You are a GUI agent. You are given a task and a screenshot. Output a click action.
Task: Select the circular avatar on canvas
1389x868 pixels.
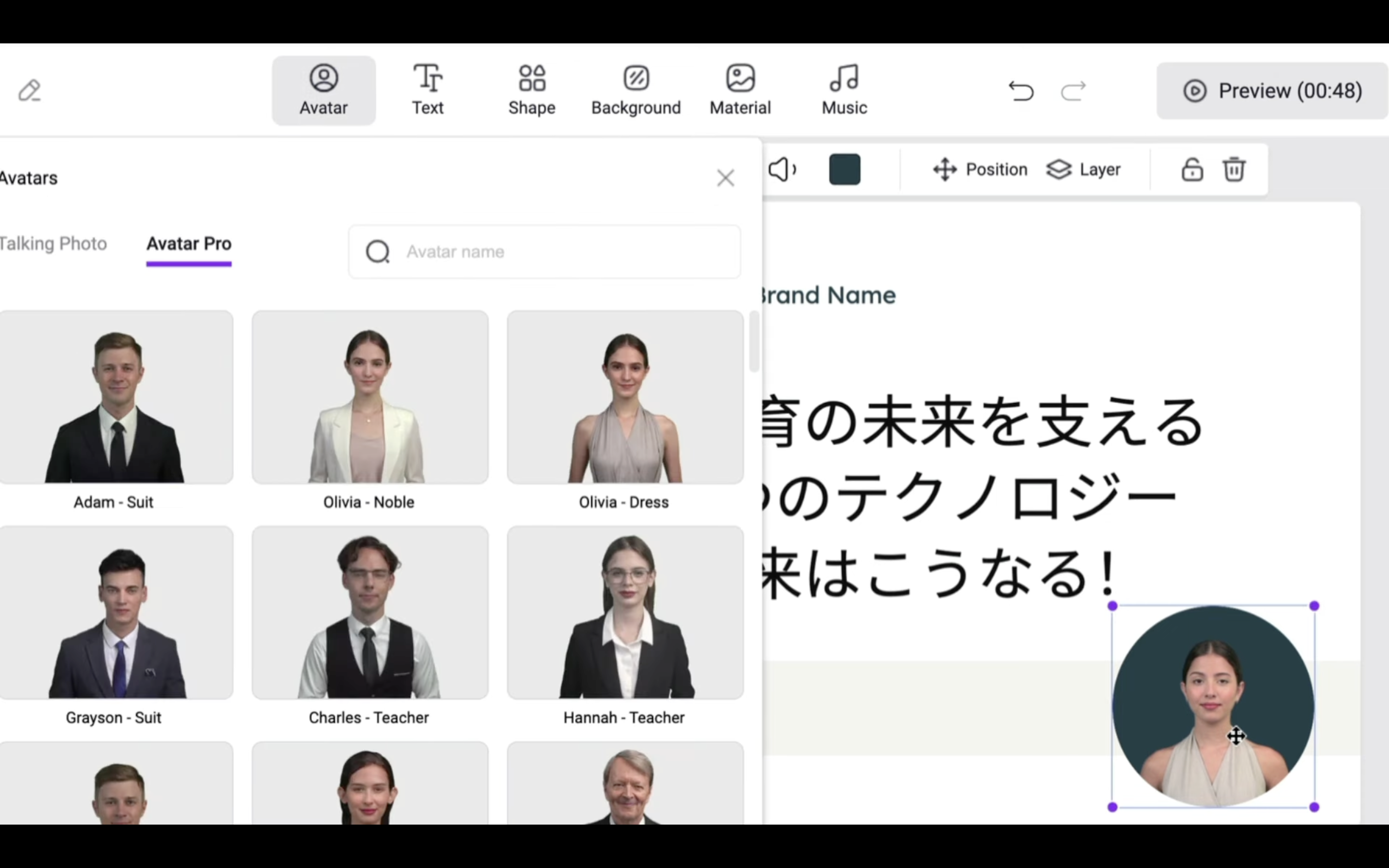[x=1213, y=706]
